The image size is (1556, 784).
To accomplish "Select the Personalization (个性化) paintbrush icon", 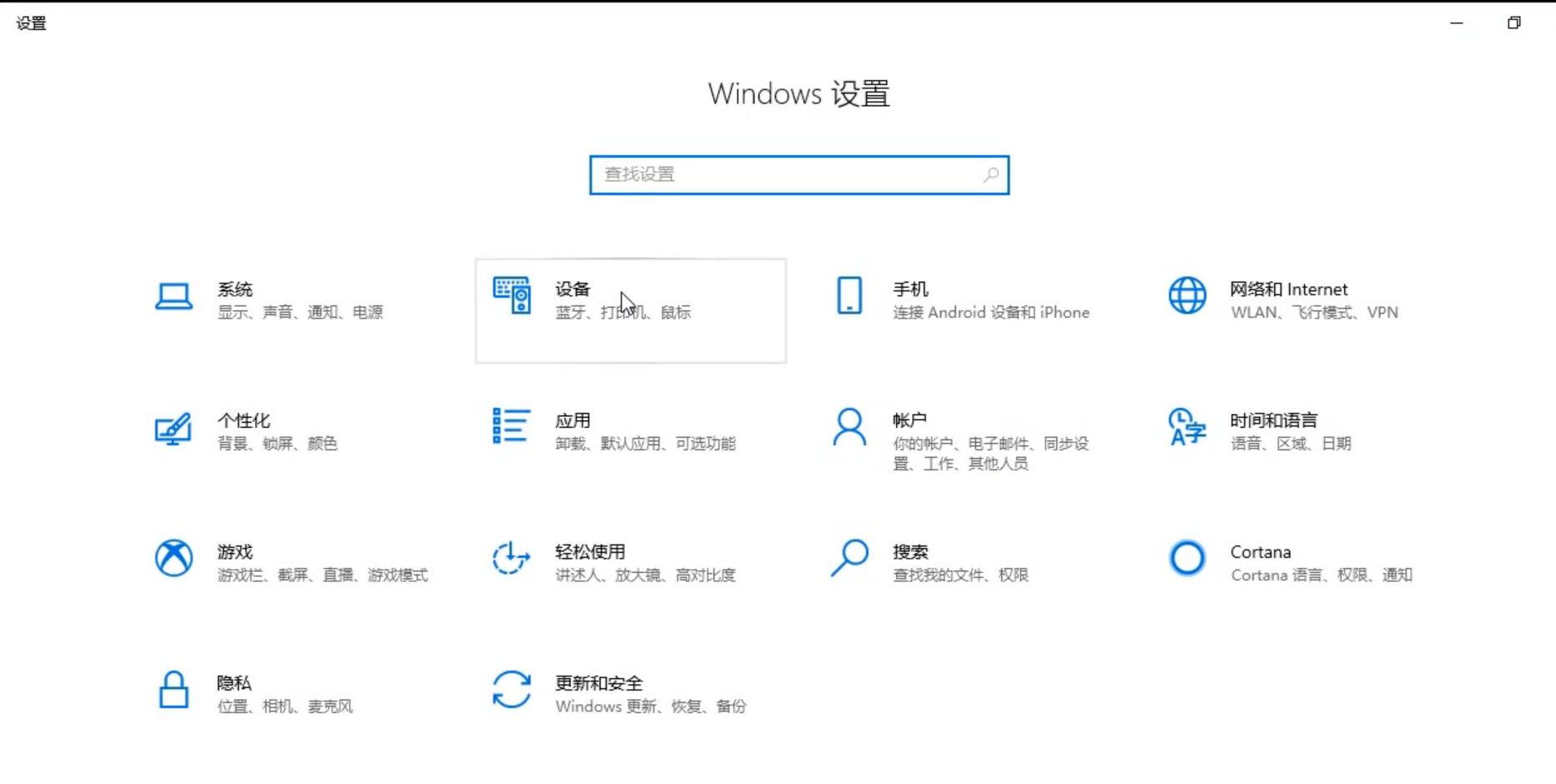I will pyautogui.click(x=174, y=429).
